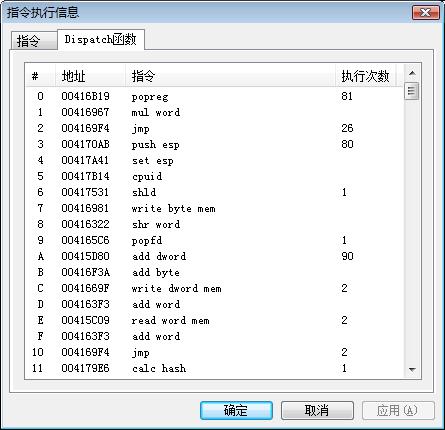
Task: Select the write byte mem row
Action: tap(214, 208)
